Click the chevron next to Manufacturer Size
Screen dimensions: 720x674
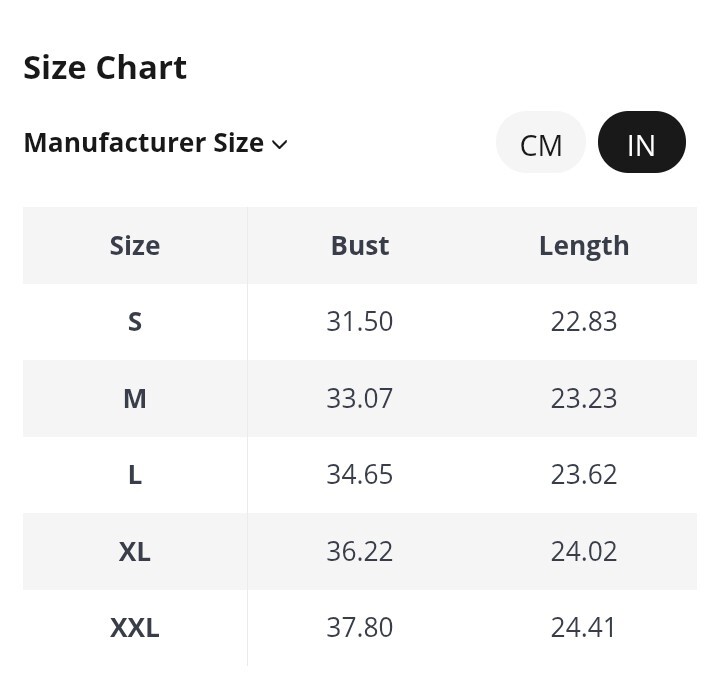coord(280,144)
